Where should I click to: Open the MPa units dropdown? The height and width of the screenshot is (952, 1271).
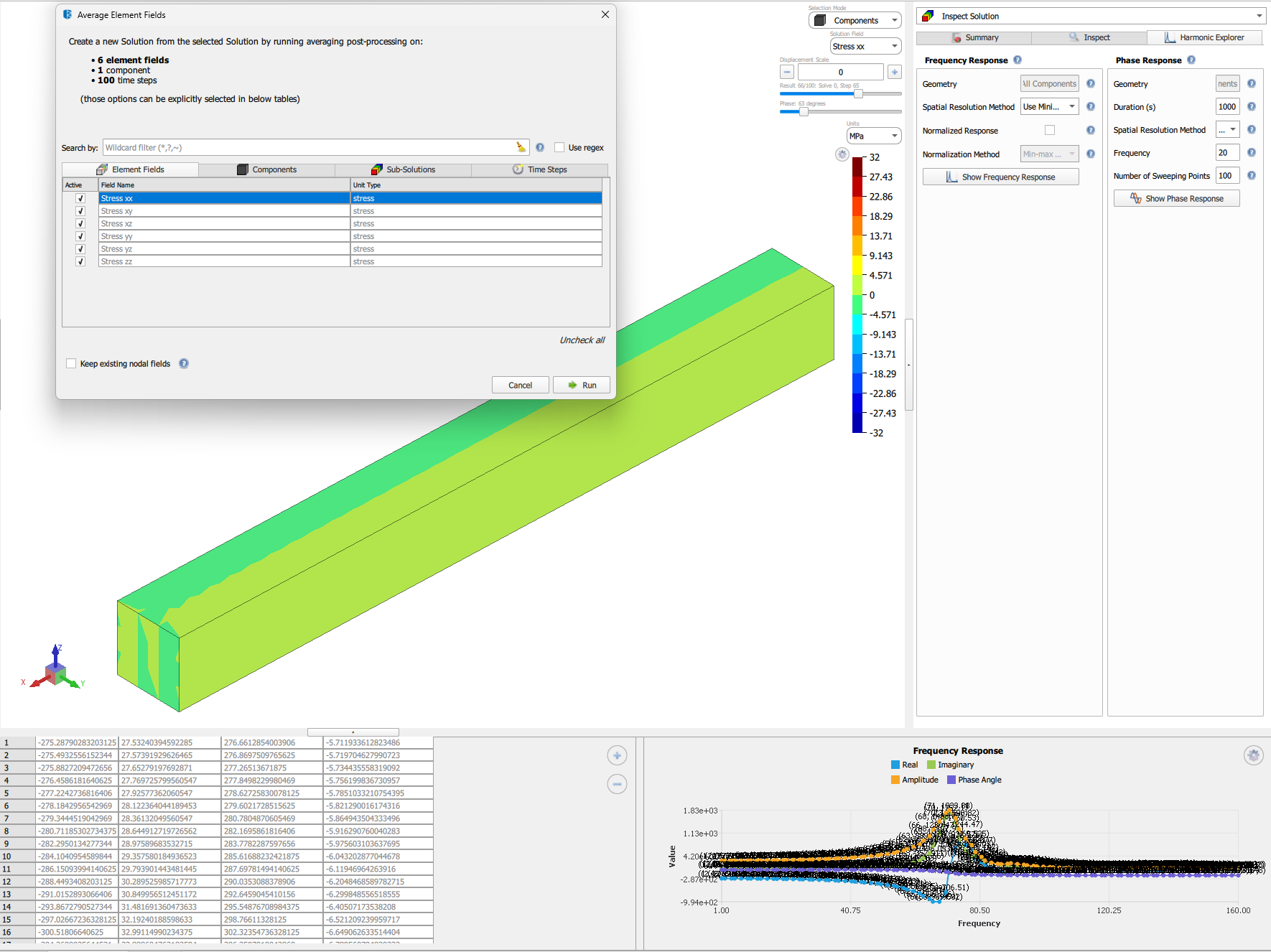(x=875, y=136)
